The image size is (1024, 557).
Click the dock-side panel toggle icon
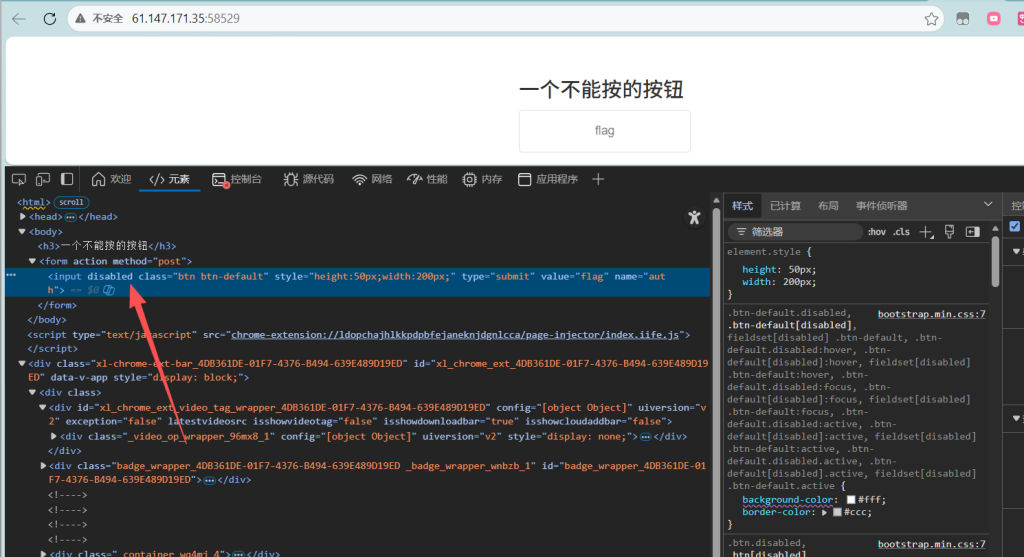(x=67, y=179)
